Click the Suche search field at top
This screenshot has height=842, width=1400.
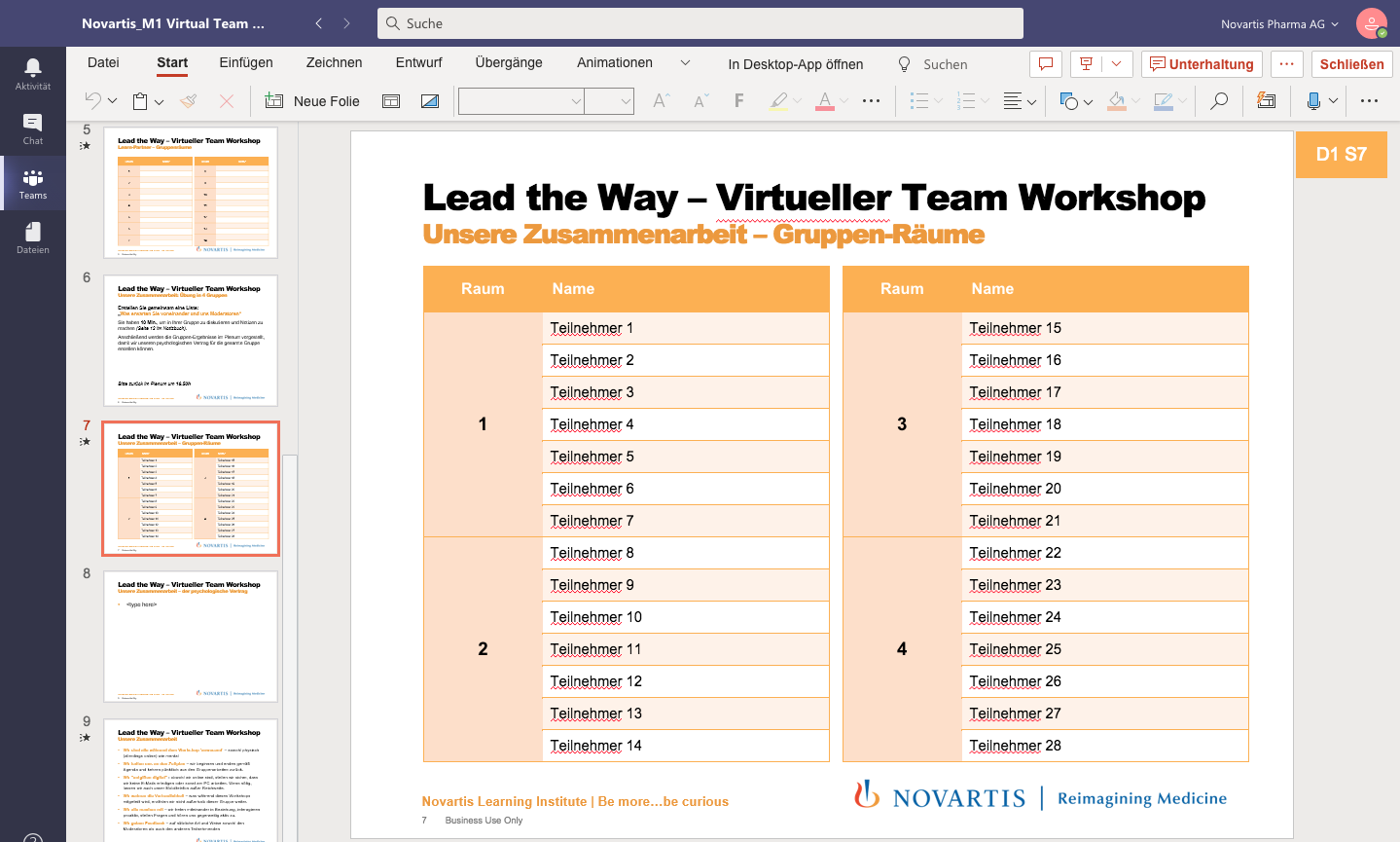(700, 23)
